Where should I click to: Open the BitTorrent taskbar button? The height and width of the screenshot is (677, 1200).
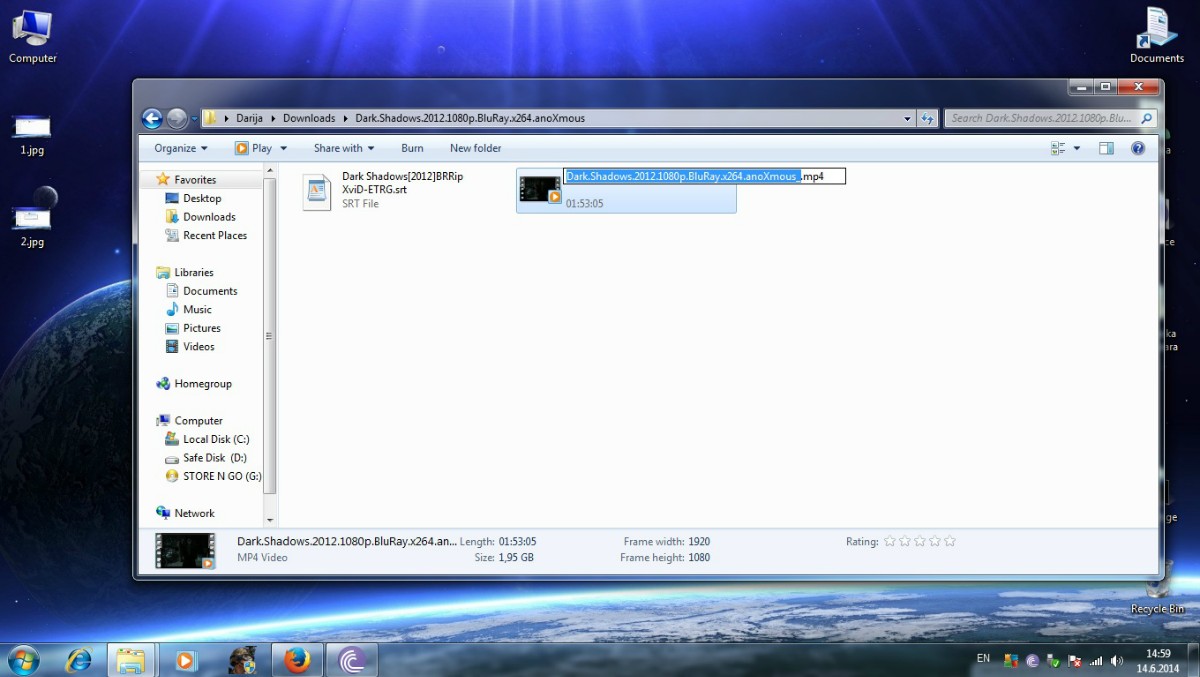(x=351, y=660)
